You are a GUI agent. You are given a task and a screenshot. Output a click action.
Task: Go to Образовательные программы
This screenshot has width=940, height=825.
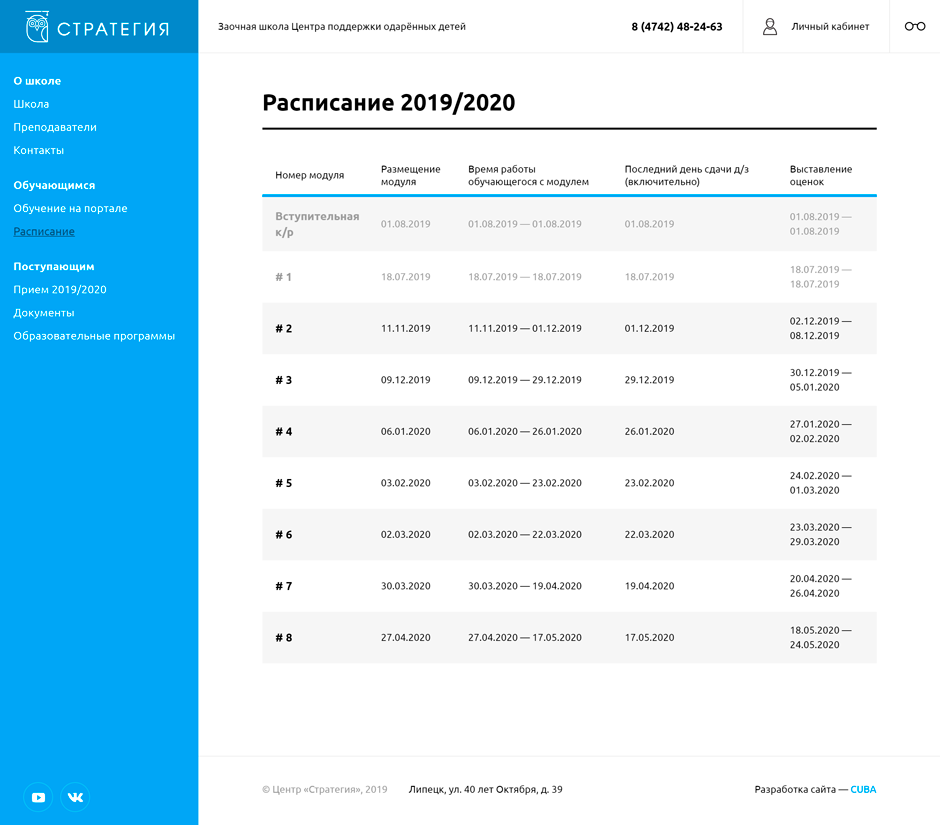(x=94, y=336)
